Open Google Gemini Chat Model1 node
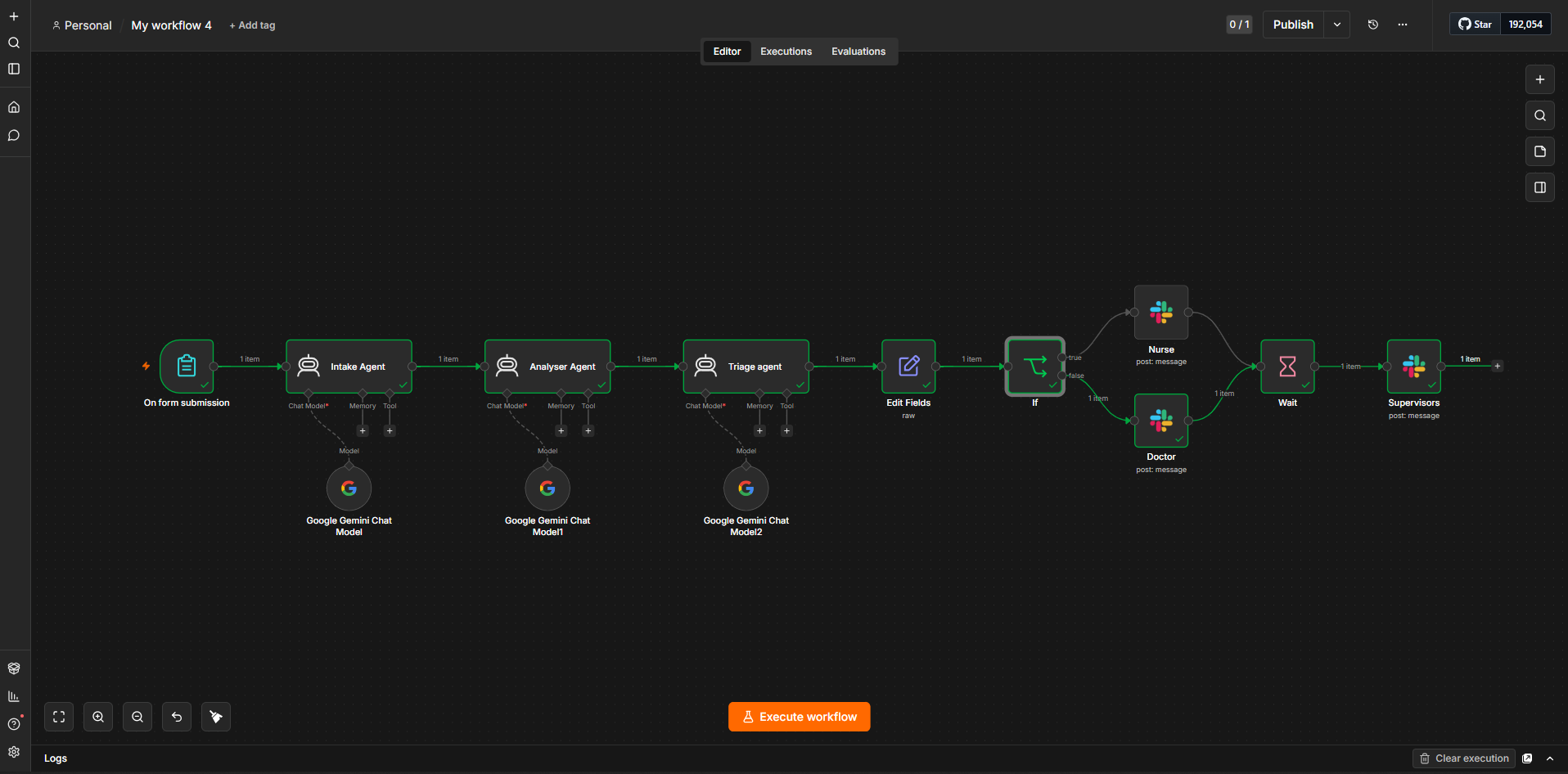This screenshot has height=774, width=1568. [547, 488]
